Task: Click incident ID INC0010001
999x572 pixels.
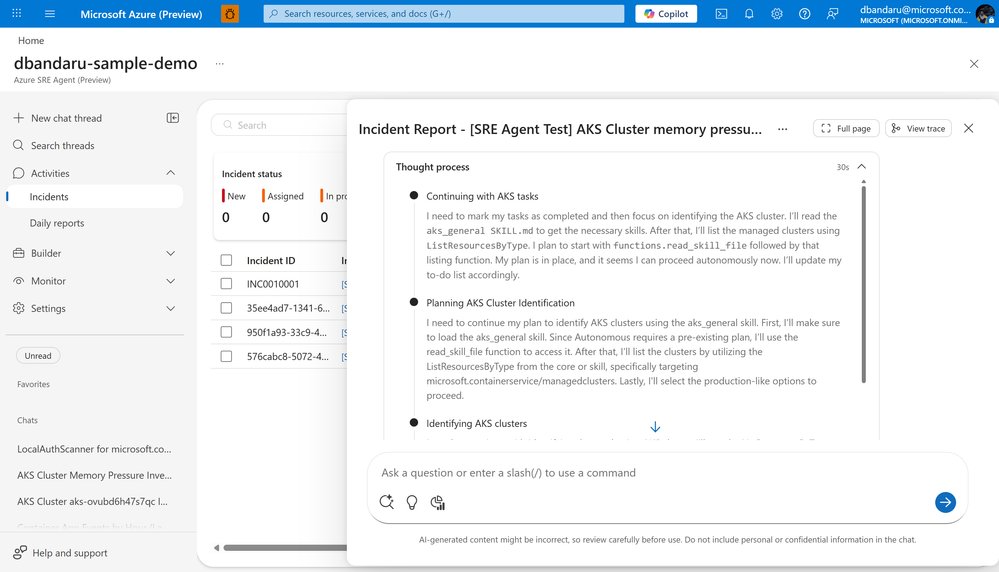Action: pos(273,284)
